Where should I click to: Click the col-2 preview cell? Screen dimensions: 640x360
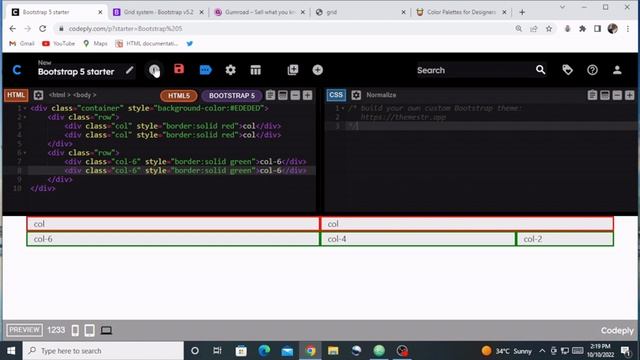coord(565,239)
